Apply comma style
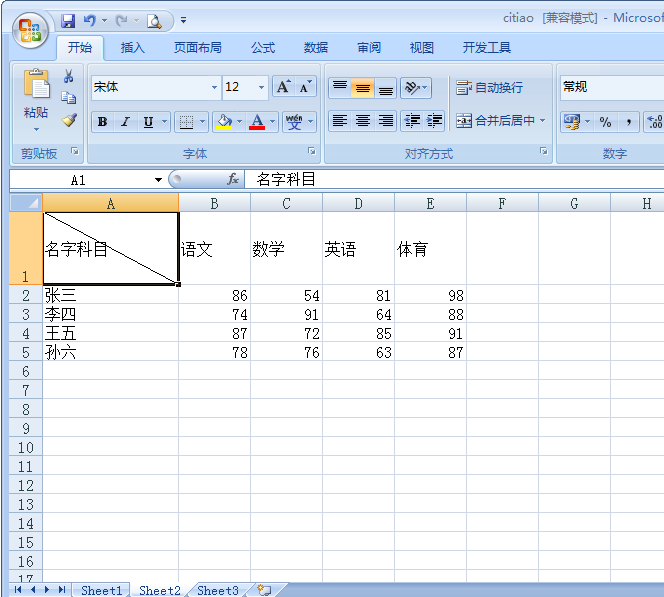Viewport: 664px width, 597px height. coord(628,123)
